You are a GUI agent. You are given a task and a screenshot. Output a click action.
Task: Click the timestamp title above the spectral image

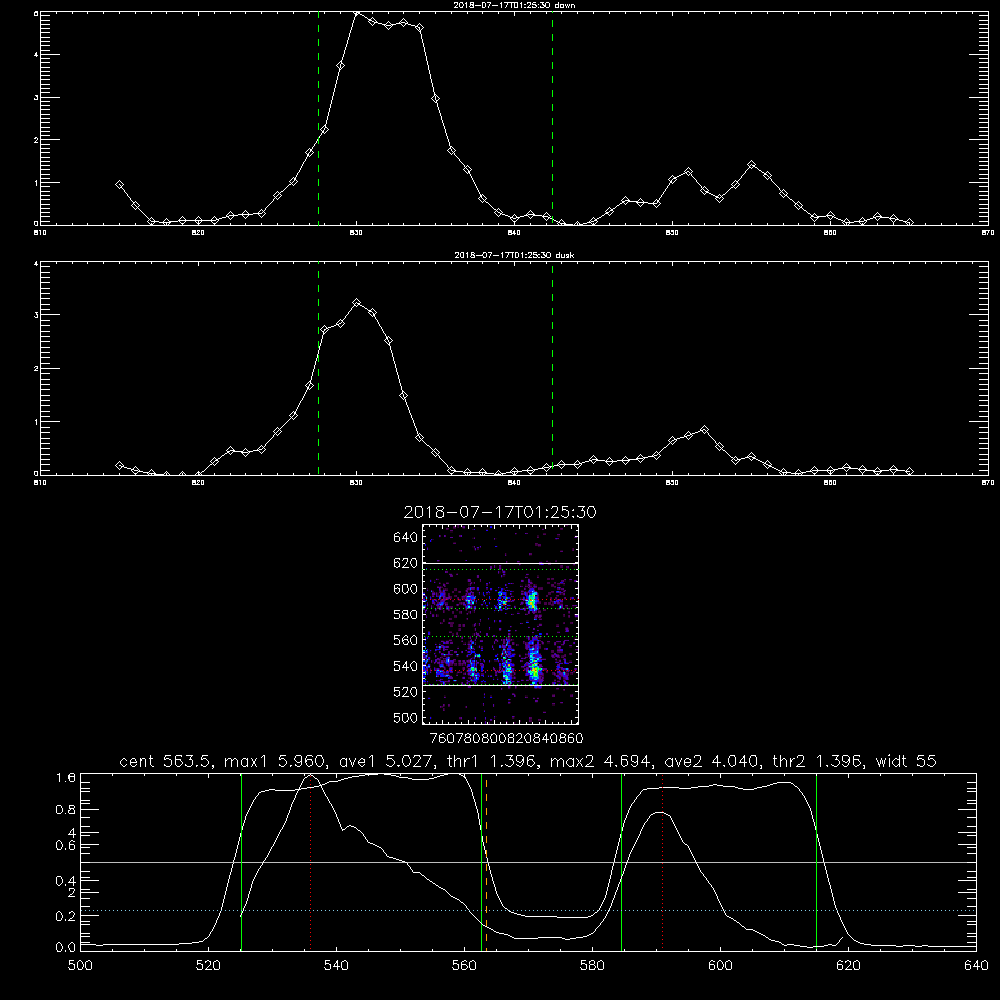pos(500,512)
